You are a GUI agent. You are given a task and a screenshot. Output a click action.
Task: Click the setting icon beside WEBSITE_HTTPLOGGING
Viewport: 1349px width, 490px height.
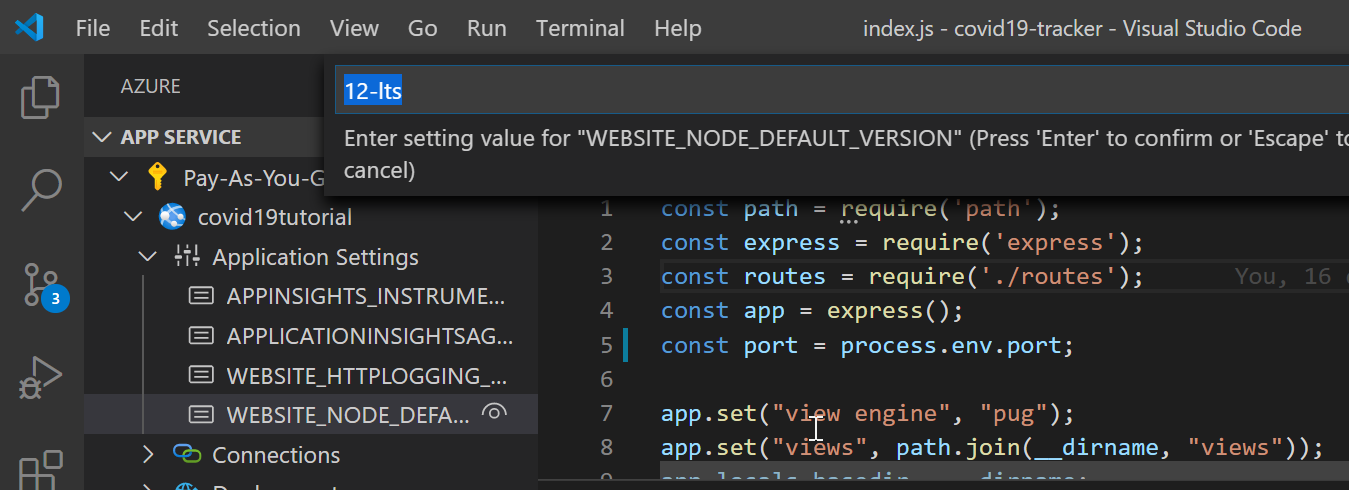[201, 375]
